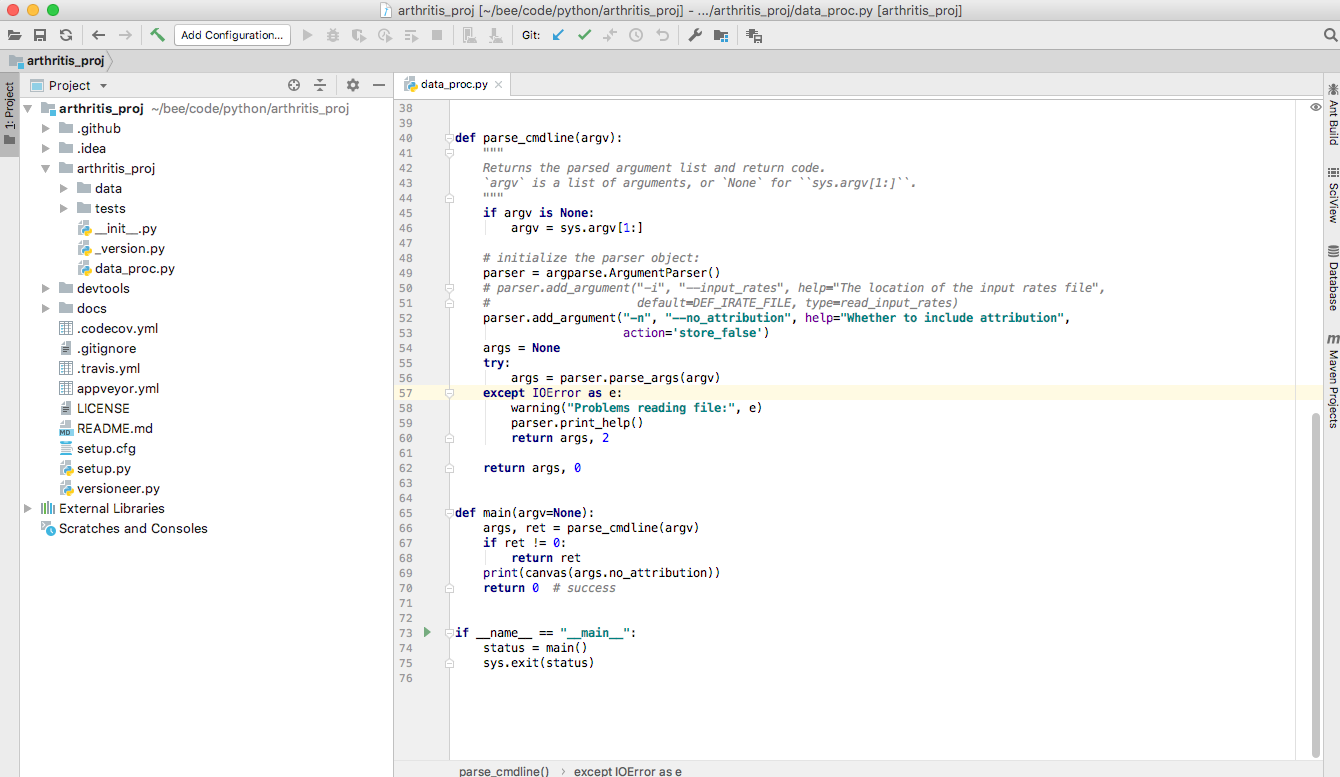1340x777 pixels.
Task: Open Settings with the wrench icon
Action: [x=695, y=35]
